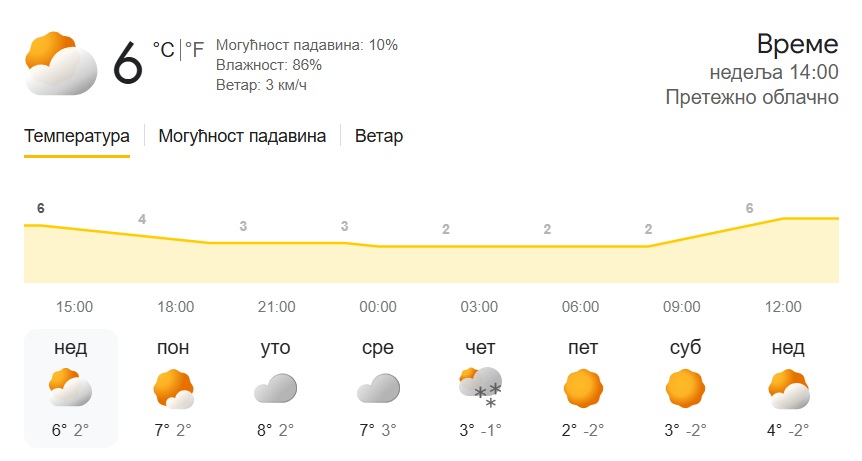The width and height of the screenshot is (862, 461).
Task: Select the °C temperature unit
Action: [x=163, y=49]
